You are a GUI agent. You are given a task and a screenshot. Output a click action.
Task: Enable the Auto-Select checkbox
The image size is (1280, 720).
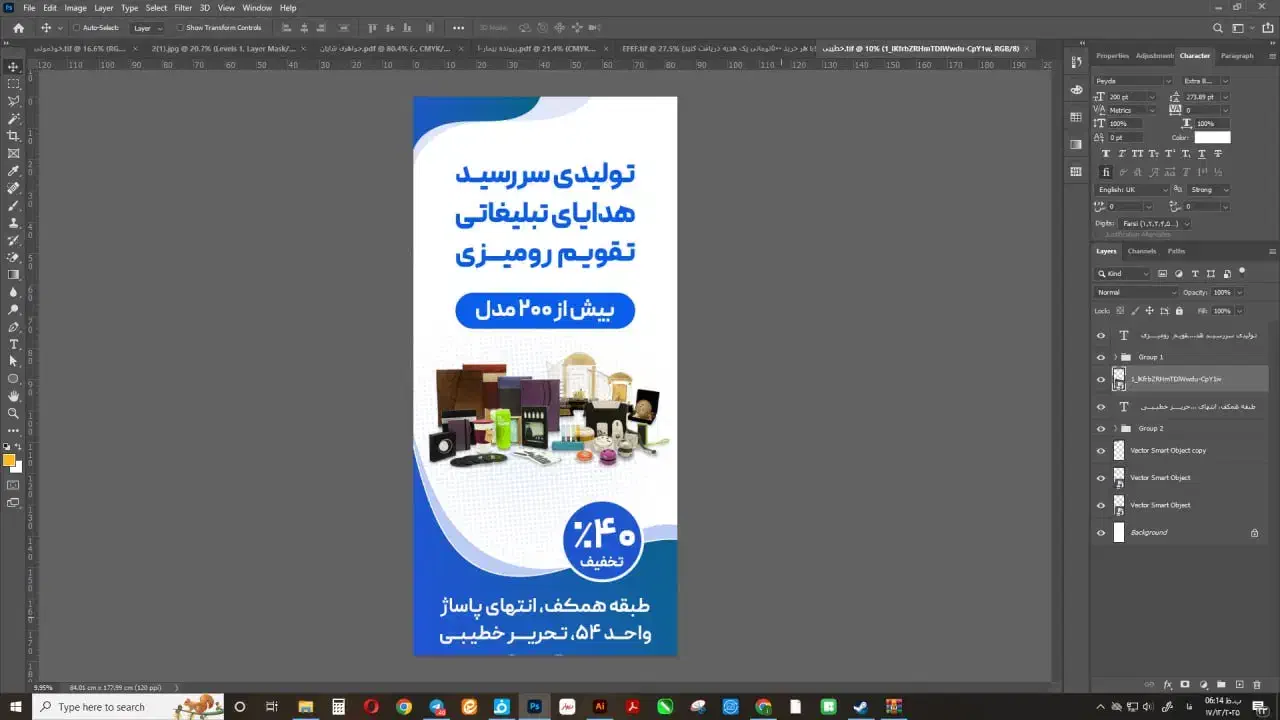[76, 28]
